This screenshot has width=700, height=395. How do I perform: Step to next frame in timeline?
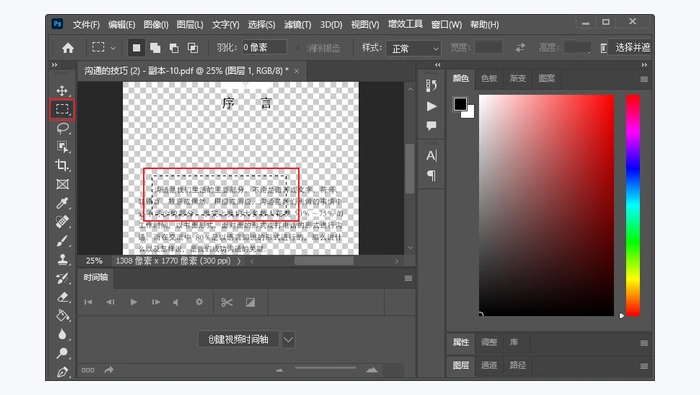tap(156, 302)
